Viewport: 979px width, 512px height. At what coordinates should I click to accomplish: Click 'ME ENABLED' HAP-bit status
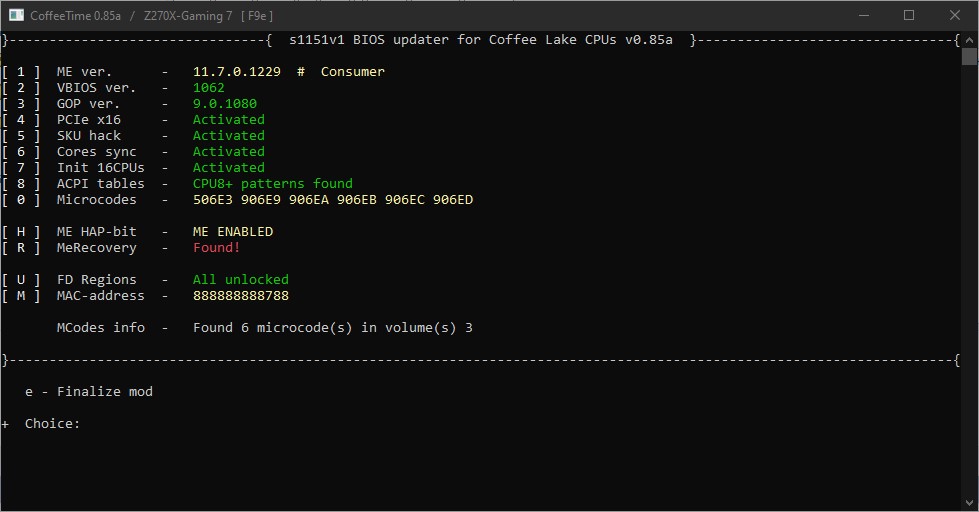233,232
